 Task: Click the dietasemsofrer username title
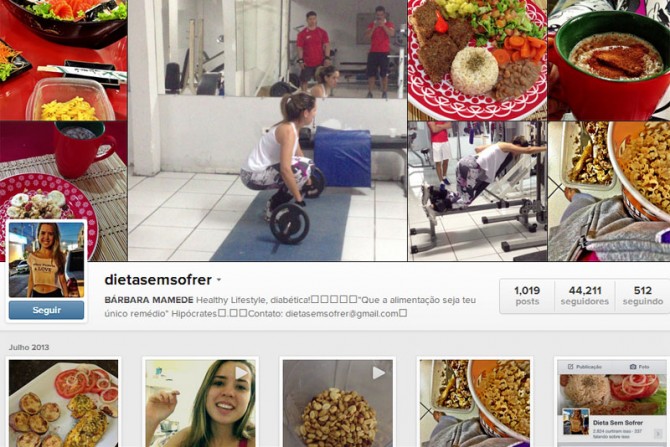click(158, 280)
